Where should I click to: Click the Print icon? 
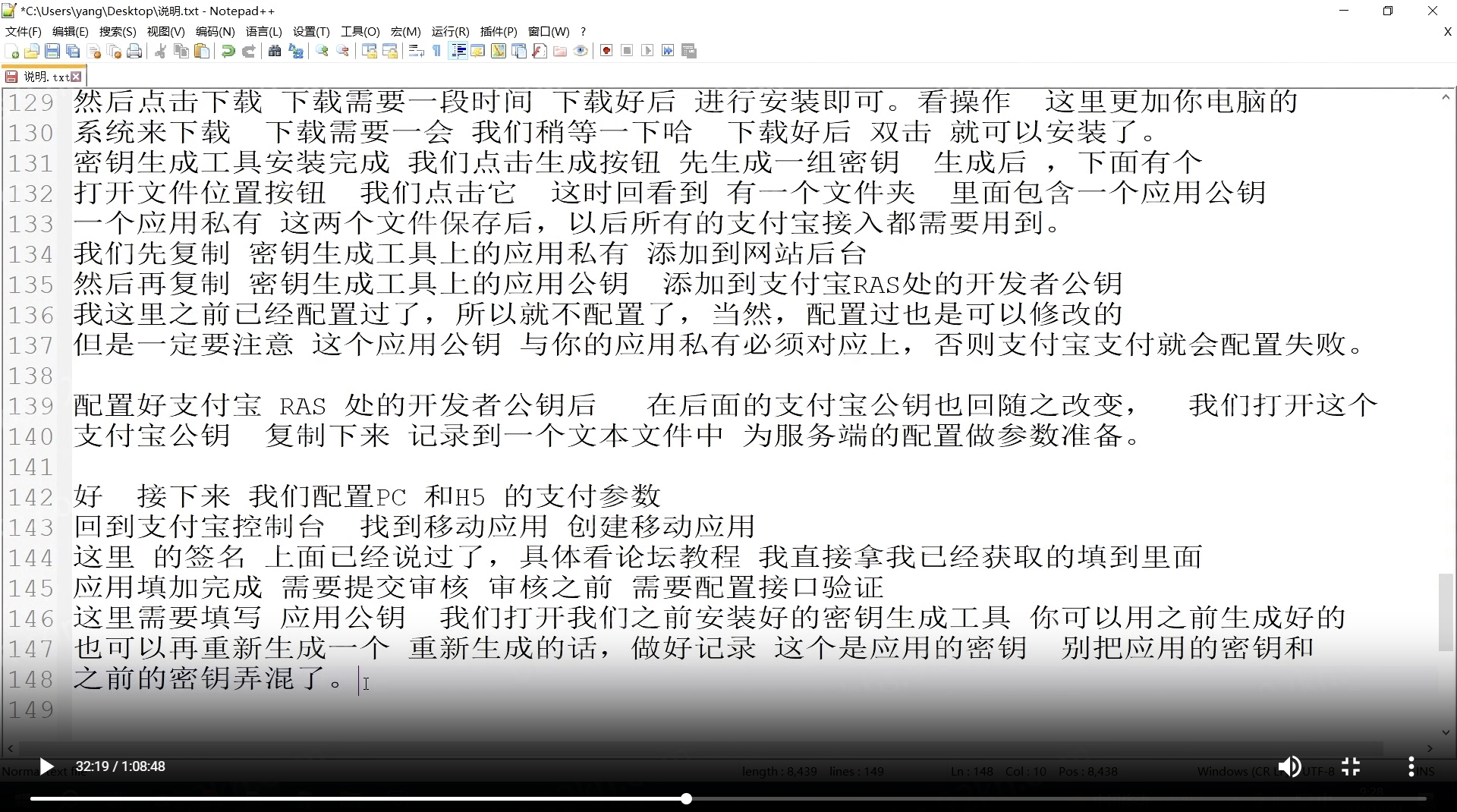(134, 51)
